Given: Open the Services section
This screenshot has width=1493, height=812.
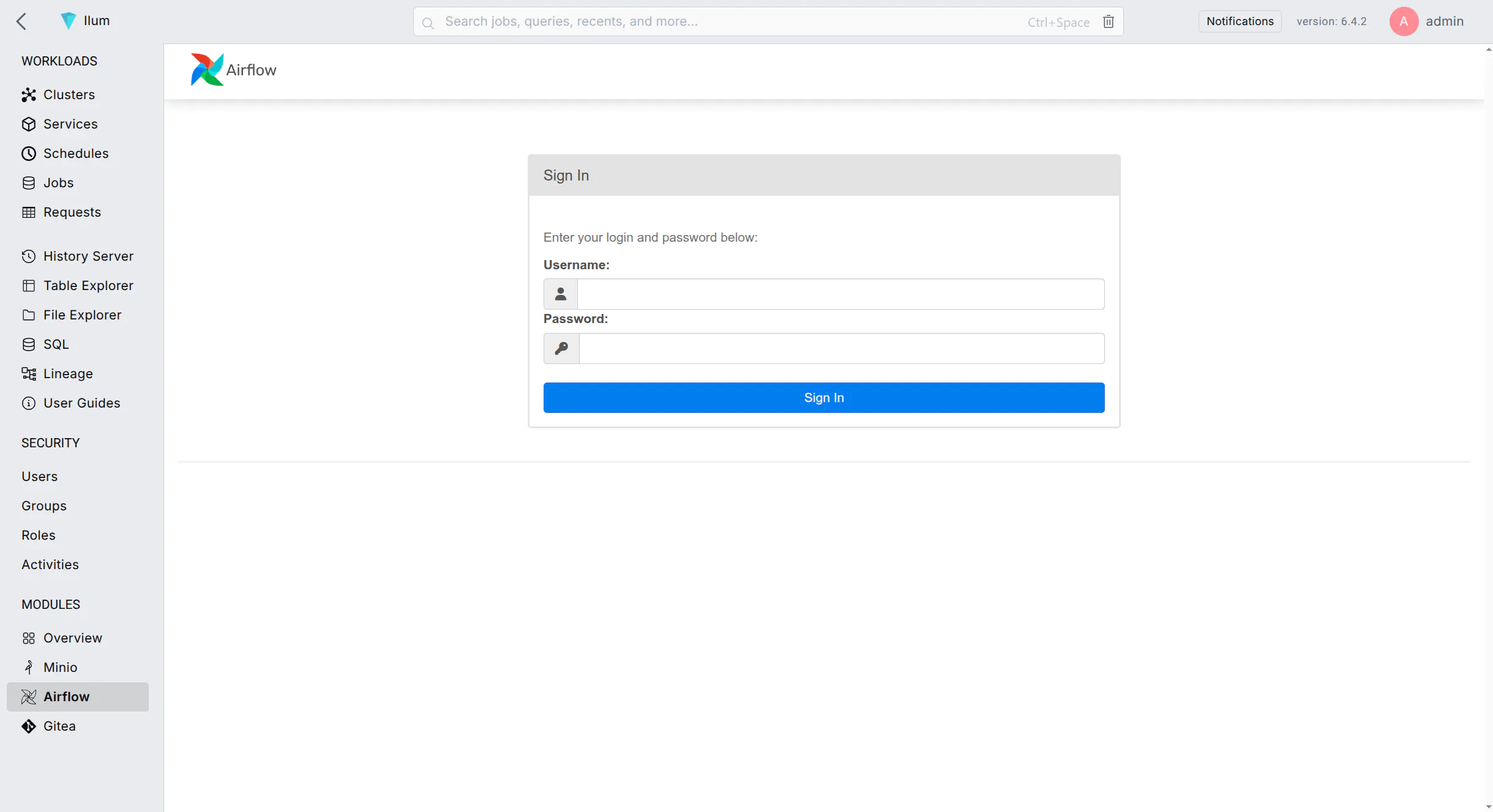Looking at the screenshot, I should 71,124.
